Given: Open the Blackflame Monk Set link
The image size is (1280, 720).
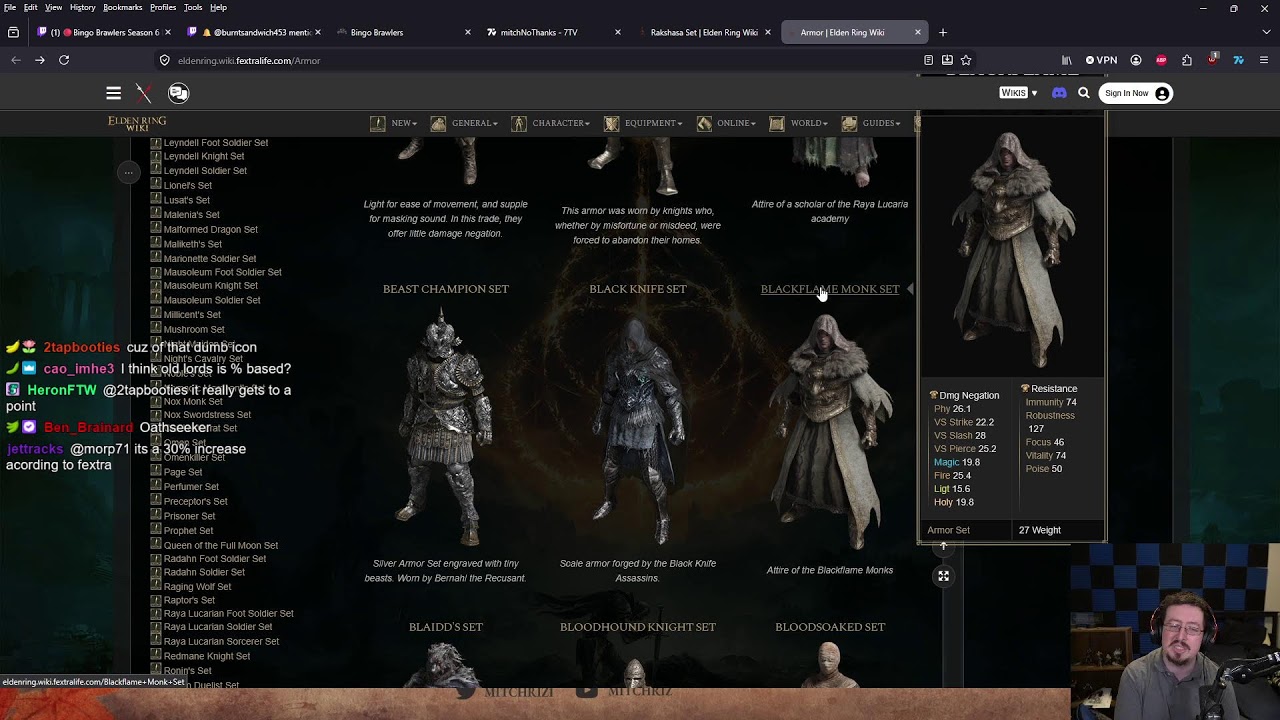Looking at the screenshot, I should 830,289.
